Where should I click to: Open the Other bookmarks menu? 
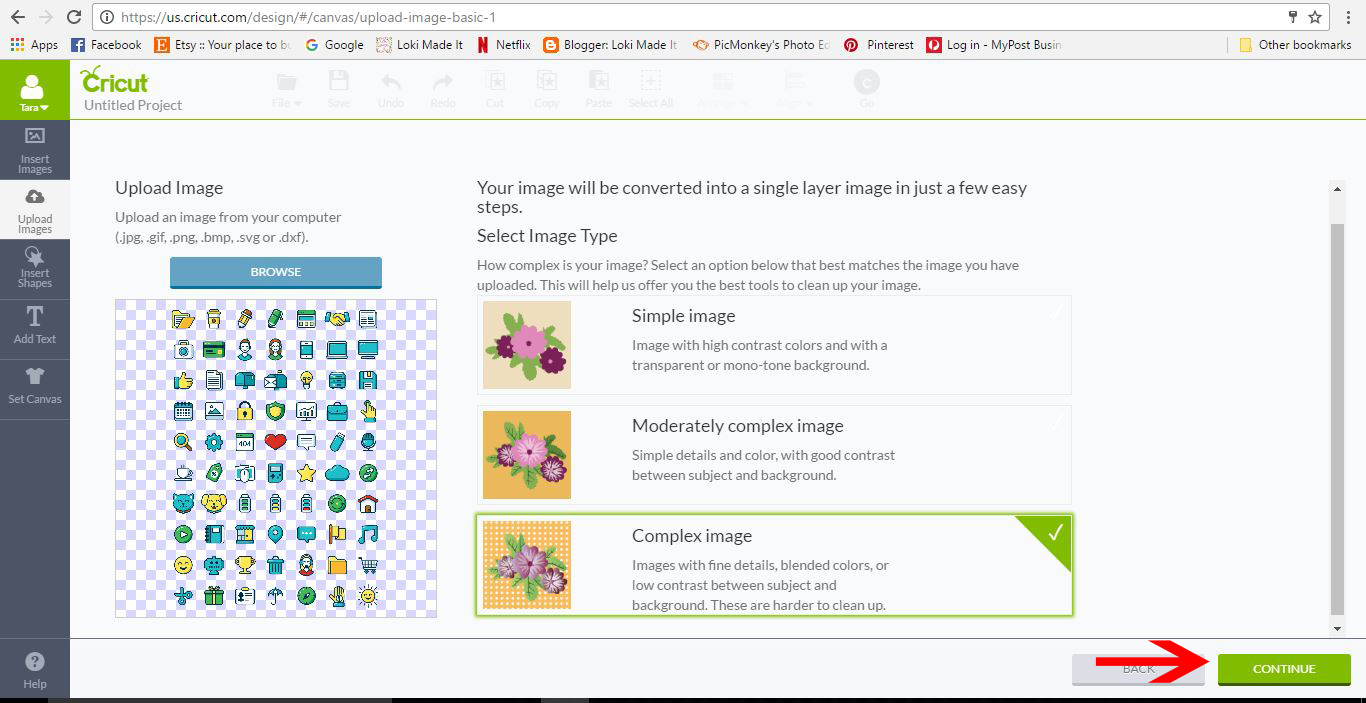click(x=1295, y=44)
